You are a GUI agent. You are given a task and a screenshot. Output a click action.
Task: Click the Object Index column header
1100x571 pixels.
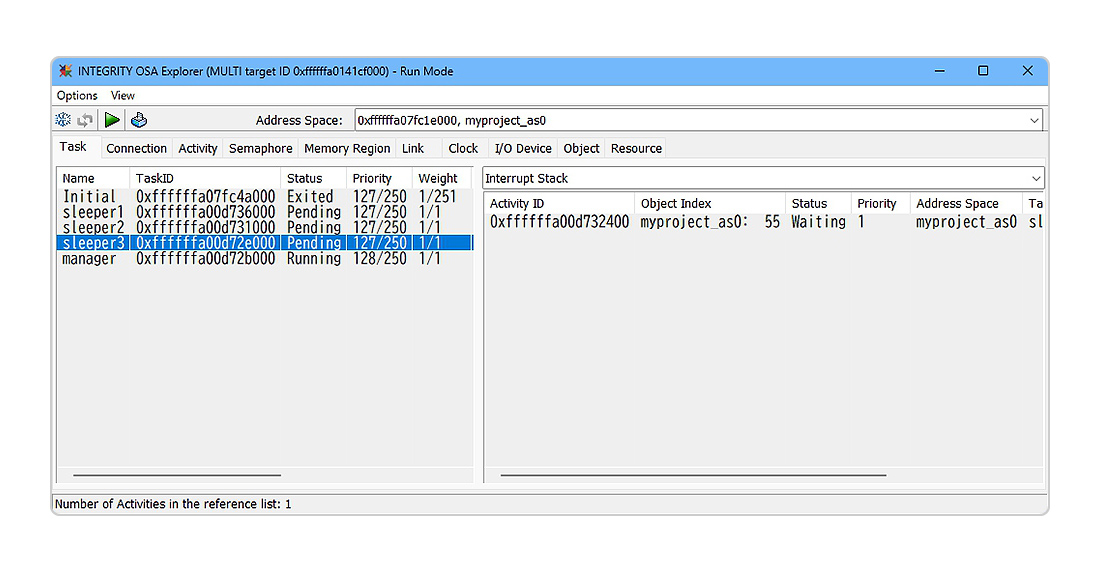[x=710, y=203]
